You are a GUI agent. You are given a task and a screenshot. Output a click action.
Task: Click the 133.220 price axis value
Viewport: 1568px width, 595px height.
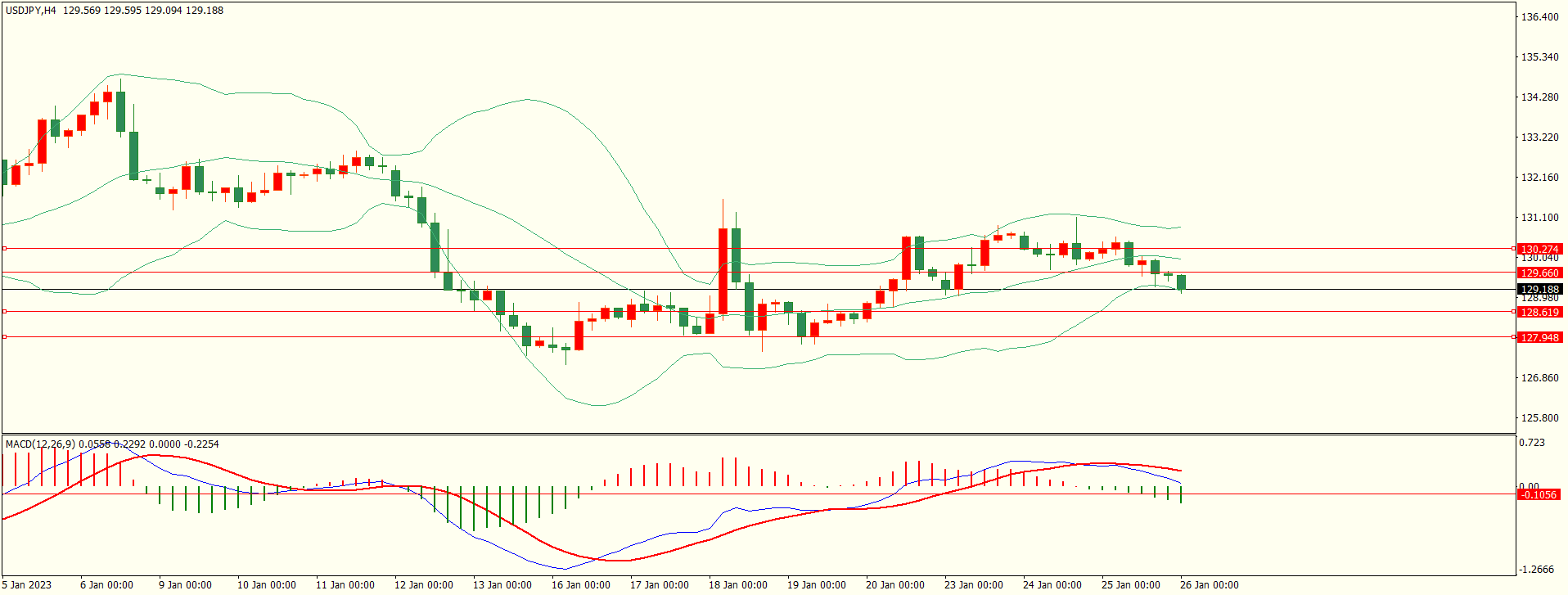tap(1539, 137)
